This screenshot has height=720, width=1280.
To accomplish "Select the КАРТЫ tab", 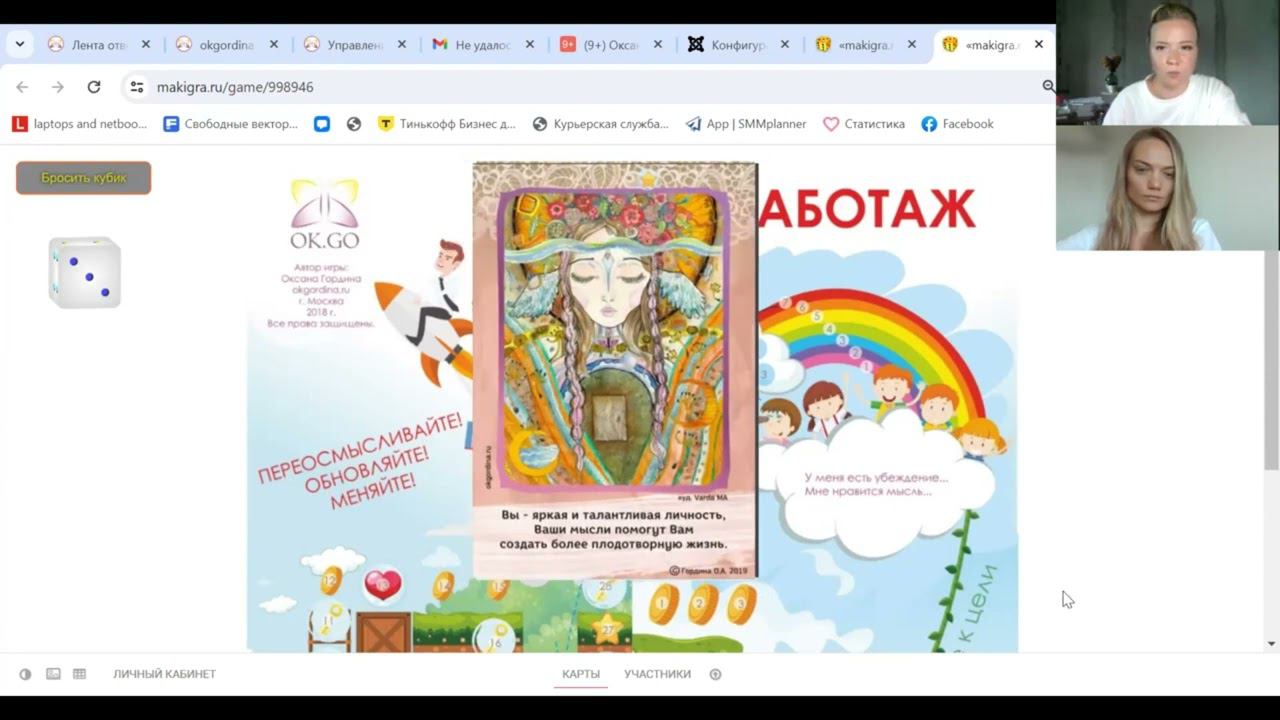I will 581,674.
